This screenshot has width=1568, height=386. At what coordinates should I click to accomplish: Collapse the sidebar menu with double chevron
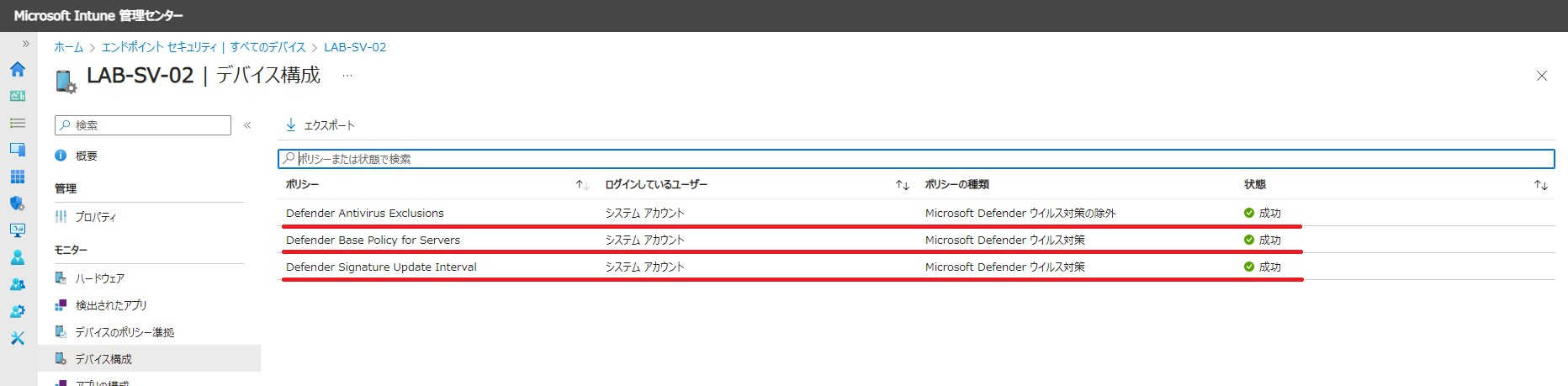click(x=247, y=125)
